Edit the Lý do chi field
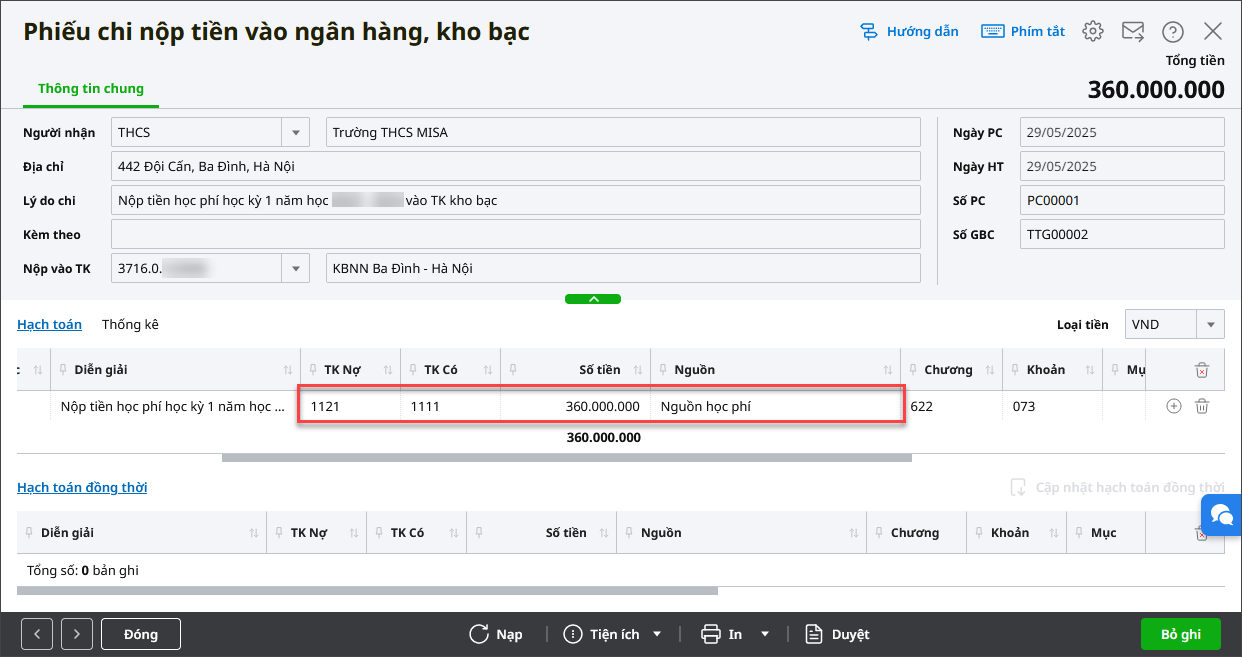Viewport: 1242px width, 657px height. 516,201
